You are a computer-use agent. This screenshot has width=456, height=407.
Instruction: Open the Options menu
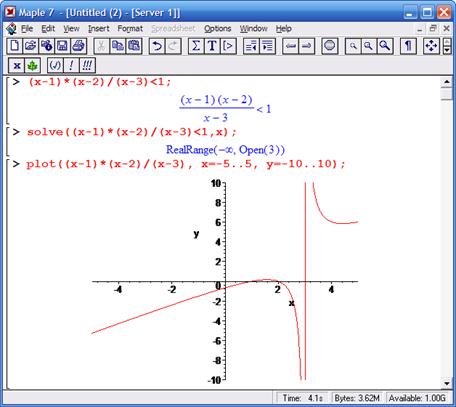click(218, 29)
